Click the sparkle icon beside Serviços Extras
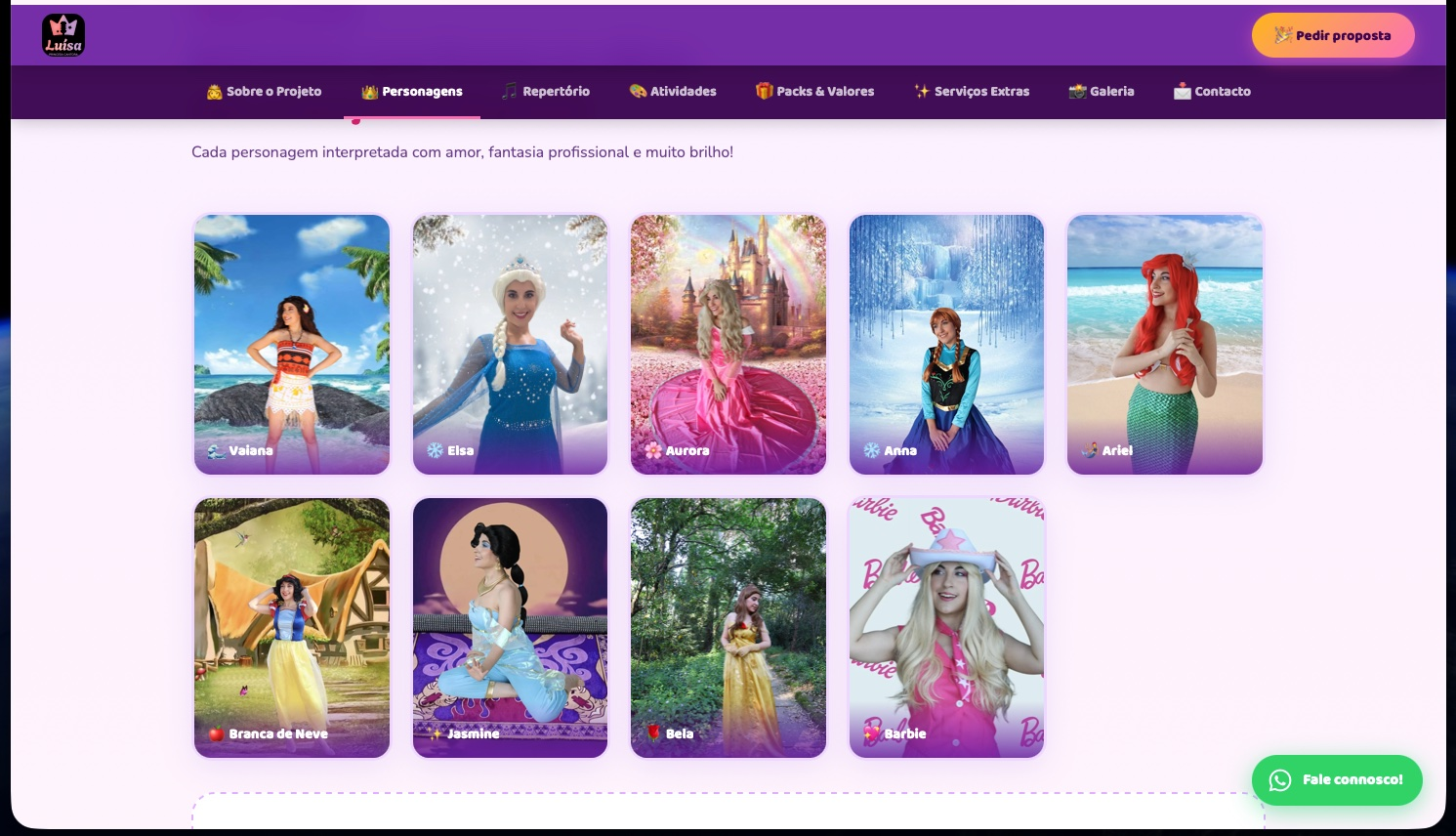1456x836 pixels. click(922, 92)
